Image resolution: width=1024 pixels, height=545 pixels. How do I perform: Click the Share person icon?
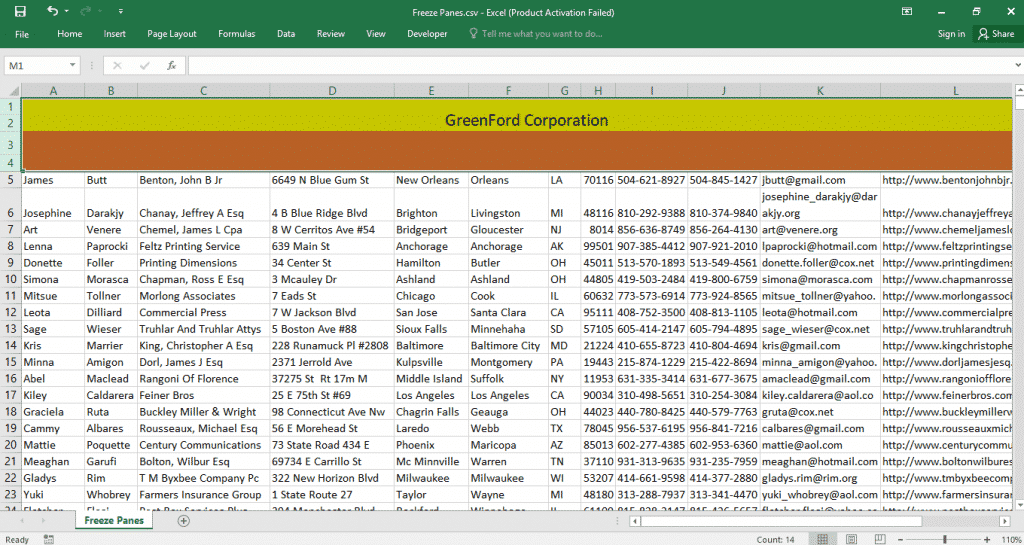click(983, 34)
